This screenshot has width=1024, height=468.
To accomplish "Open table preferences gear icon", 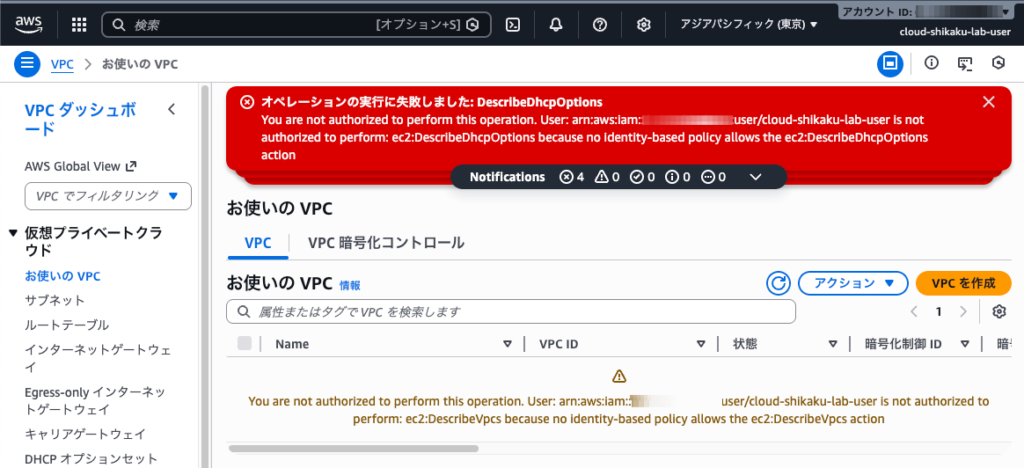I will [x=999, y=312].
